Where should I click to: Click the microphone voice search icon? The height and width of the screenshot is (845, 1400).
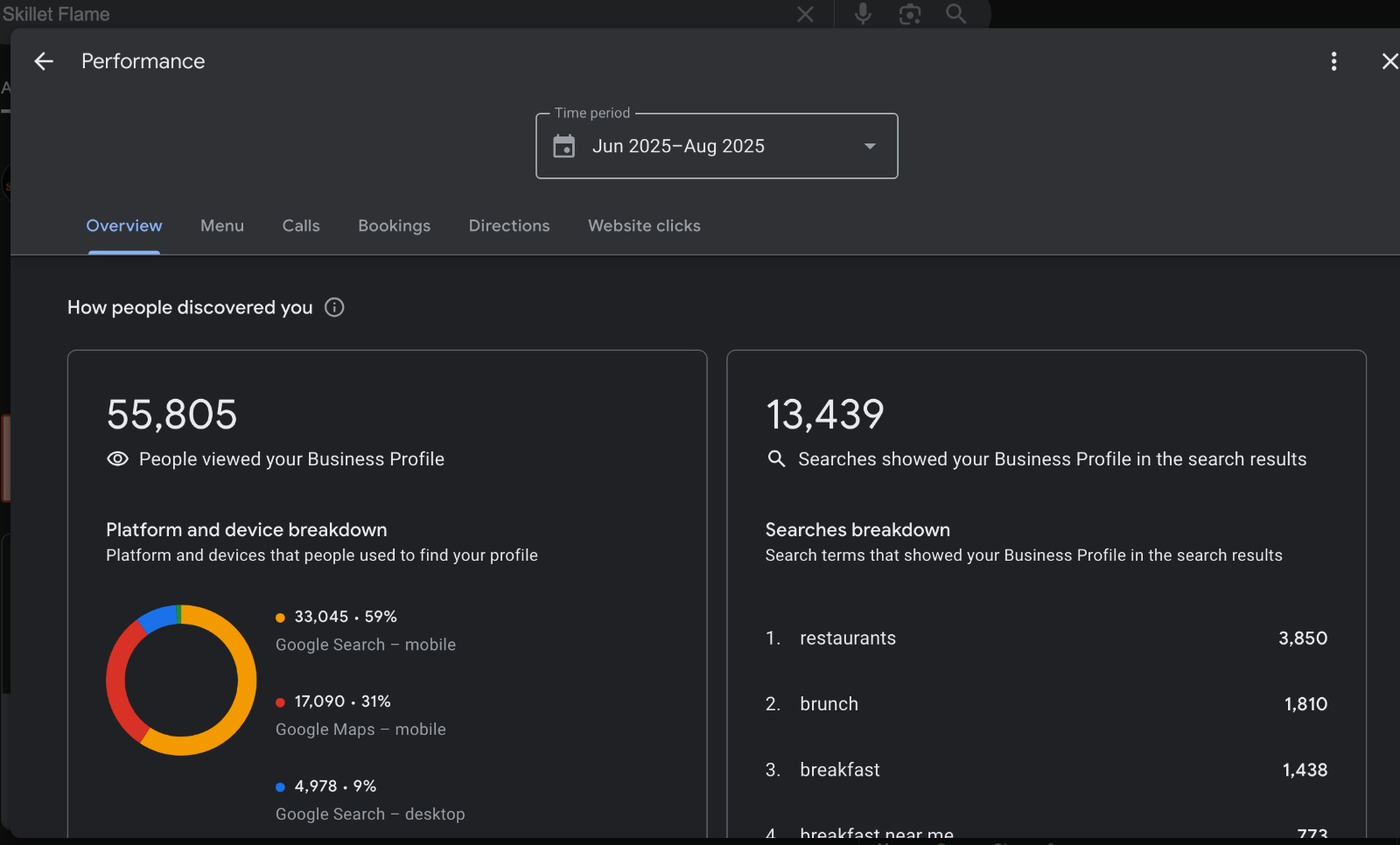point(863,14)
